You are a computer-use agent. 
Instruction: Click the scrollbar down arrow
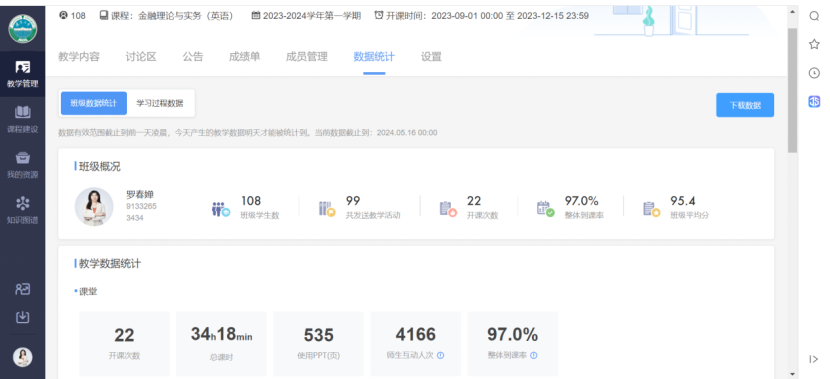(x=792, y=374)
